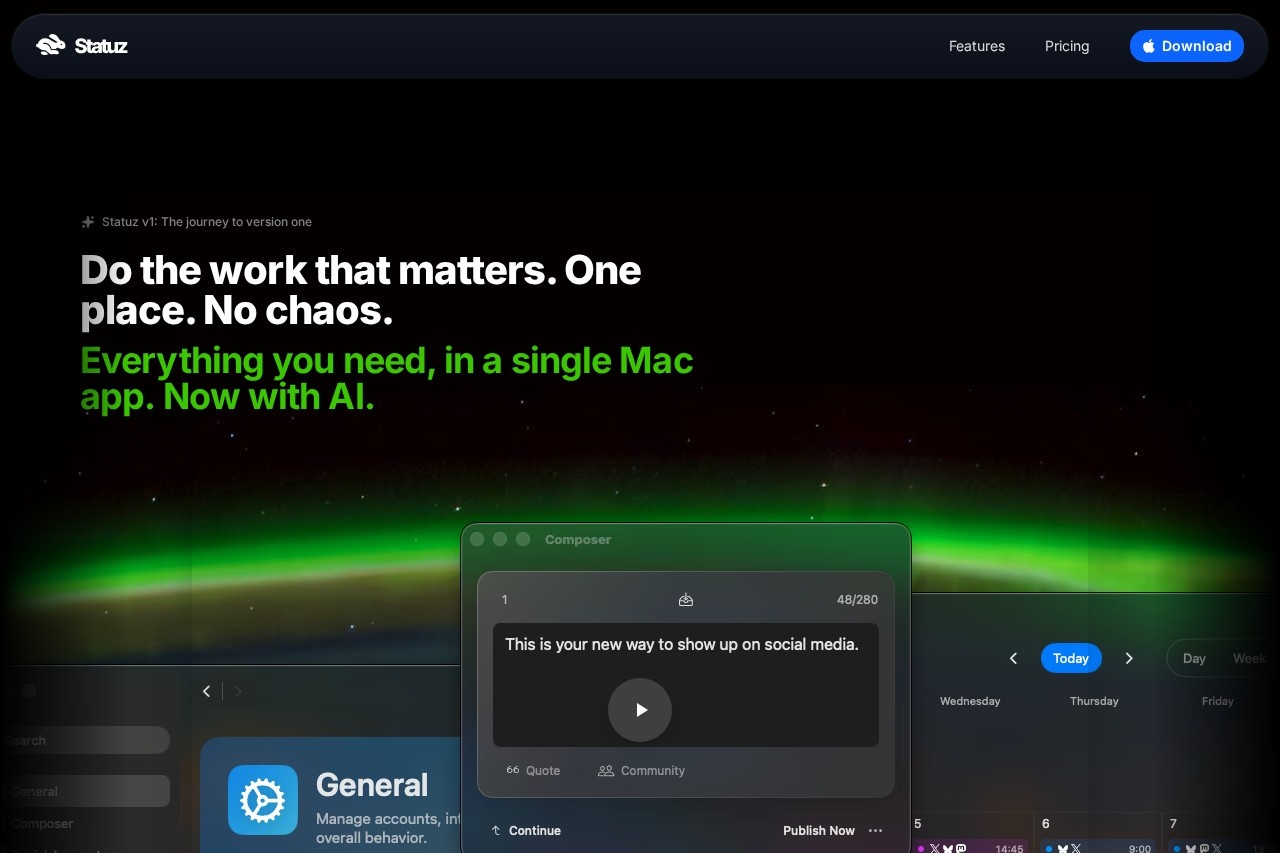Screen dimensions: 1280x853
Task: Open the Features page
Action: 976,46
